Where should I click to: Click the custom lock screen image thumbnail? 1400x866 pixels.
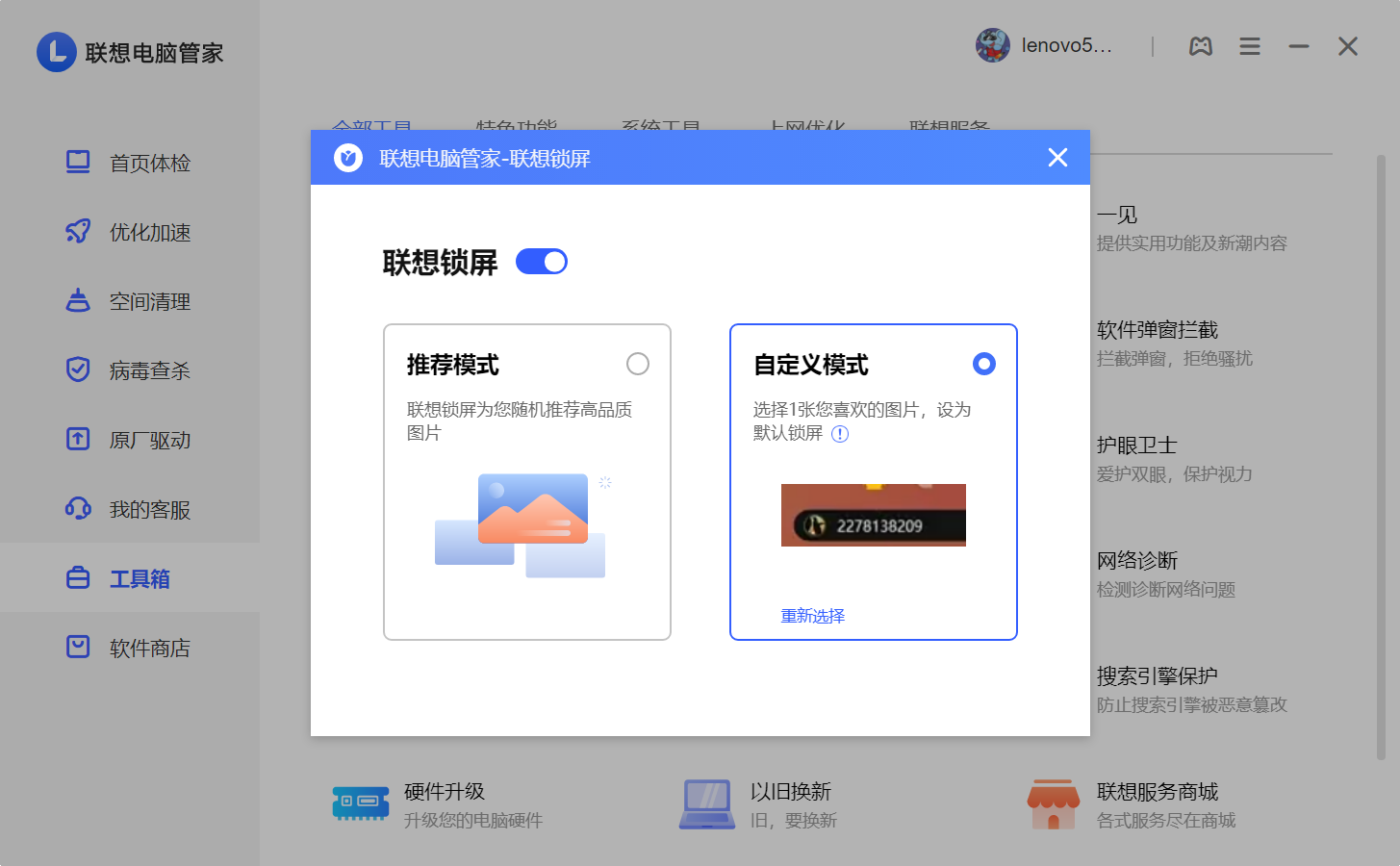tap(874, 515)
